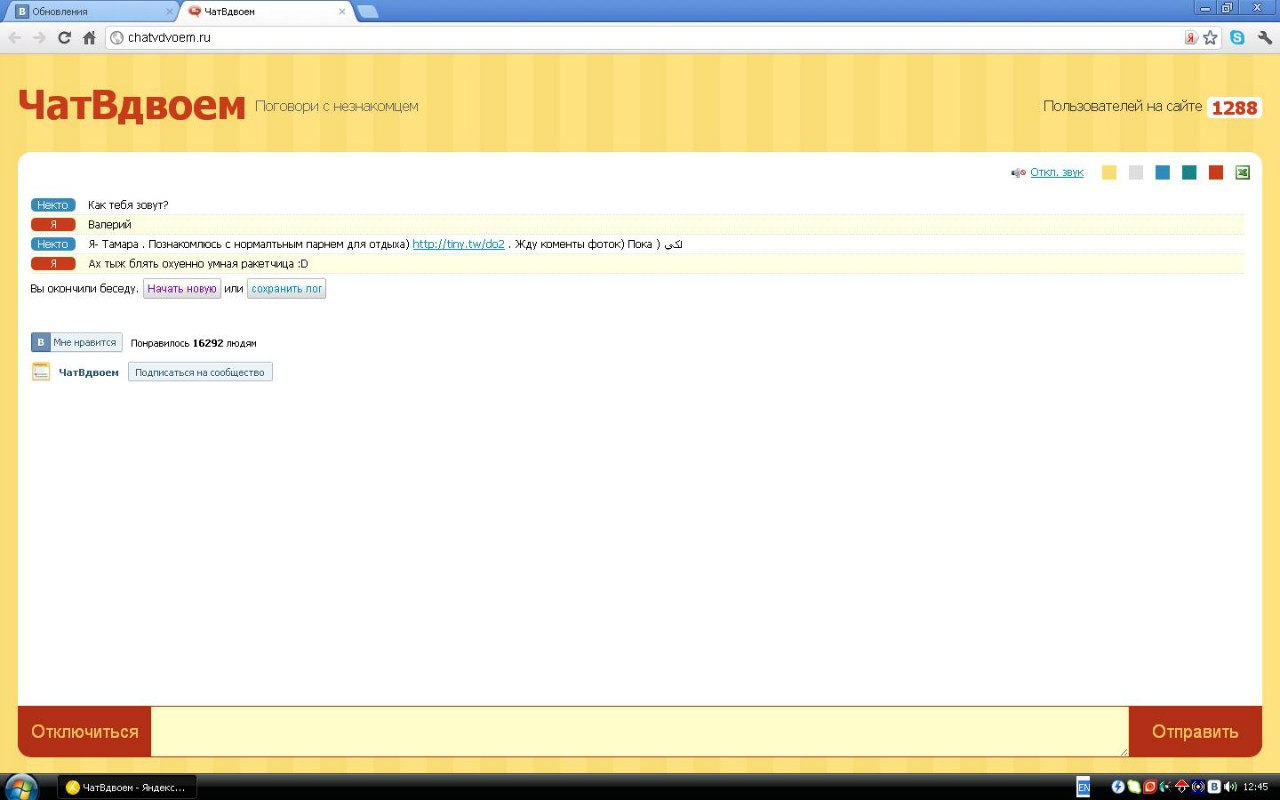
Task: Click the Отключиться button
Action: click(85, 732)
